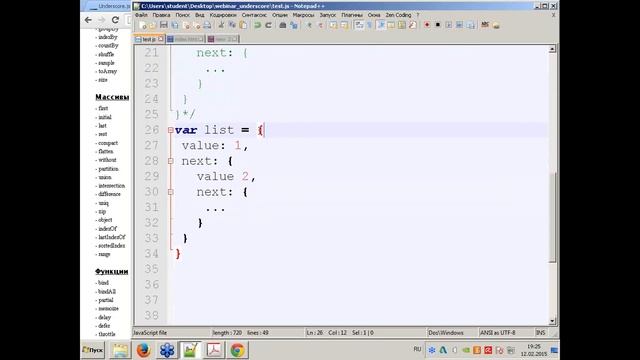Open the Синтаксис menu
640x360 pixels.
[x=254, y=15]
